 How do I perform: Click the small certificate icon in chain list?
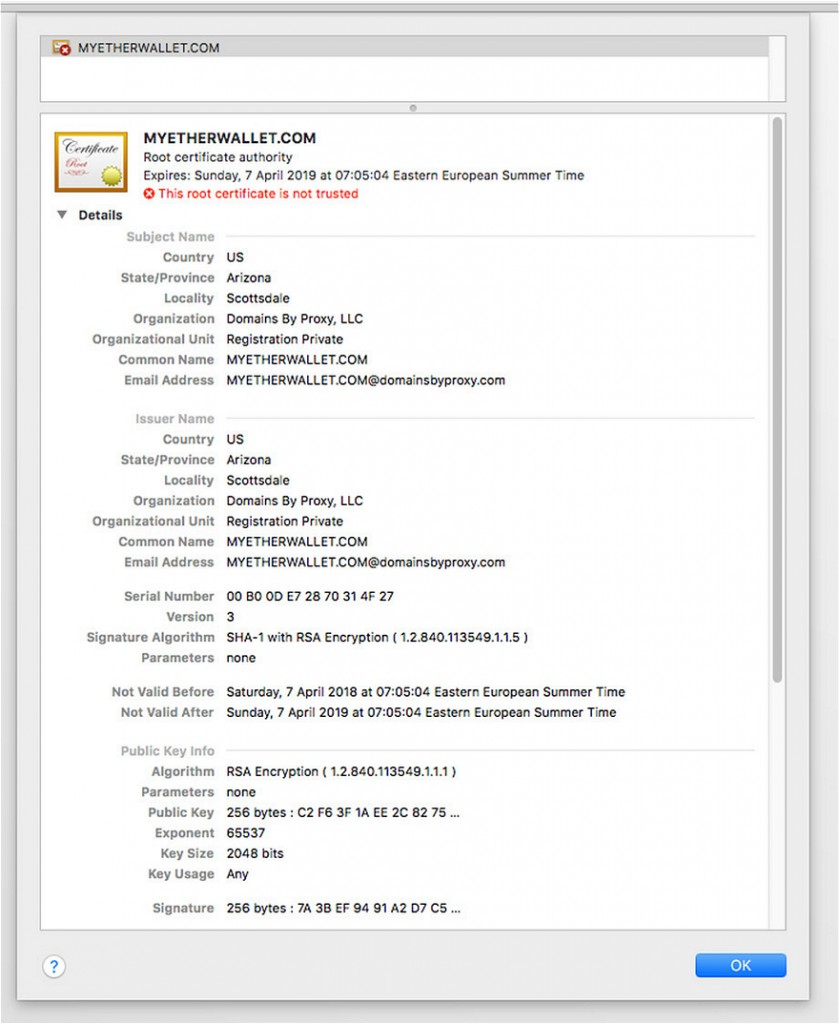point(62,47)
